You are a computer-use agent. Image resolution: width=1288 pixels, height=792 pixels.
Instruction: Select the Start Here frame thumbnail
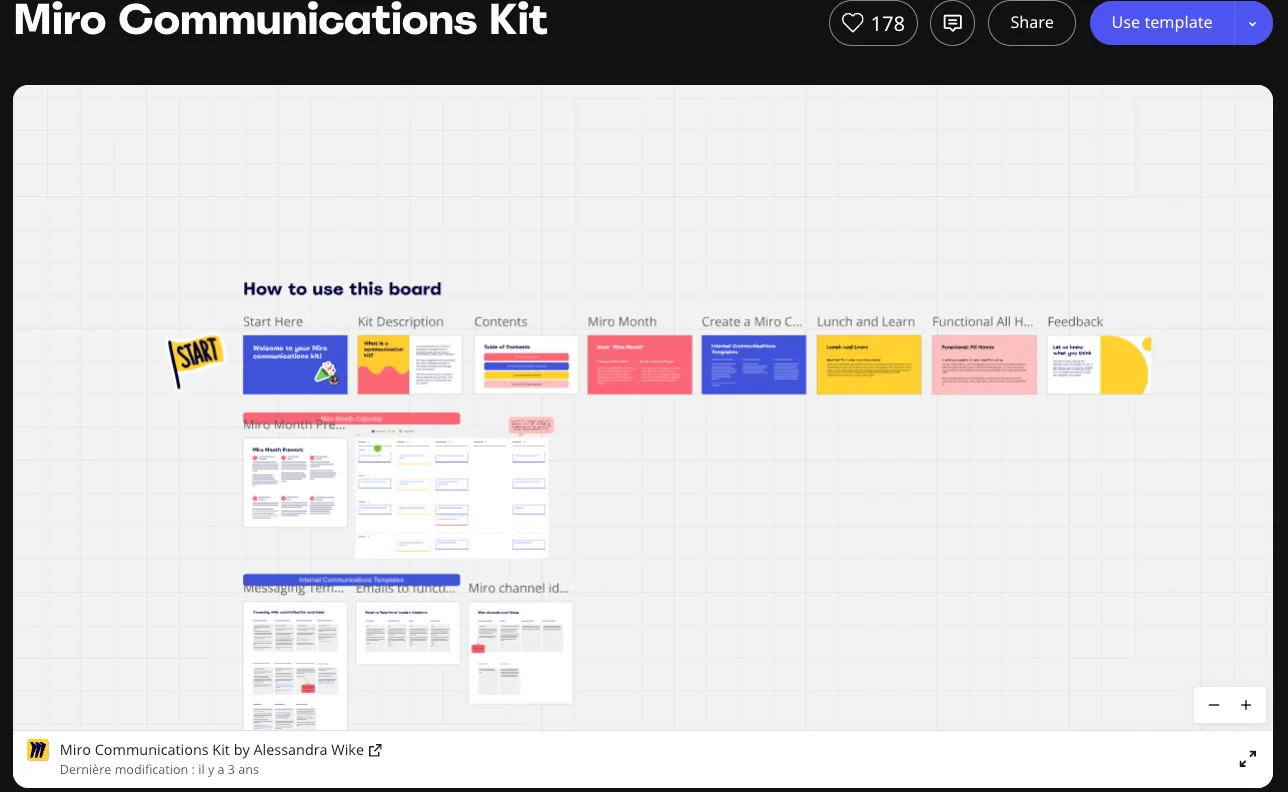[295, 365]
